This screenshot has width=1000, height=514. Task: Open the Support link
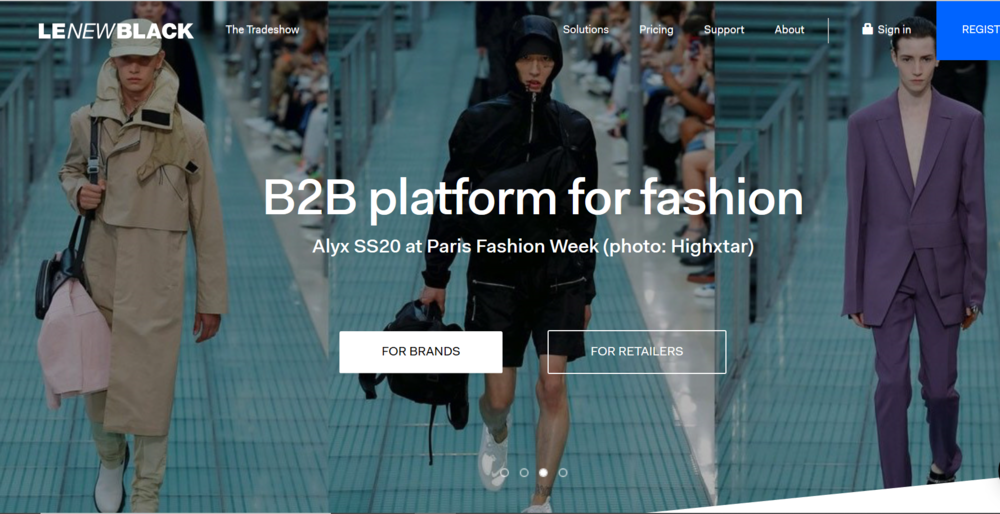pyautogui.click(x=724, y=30)
